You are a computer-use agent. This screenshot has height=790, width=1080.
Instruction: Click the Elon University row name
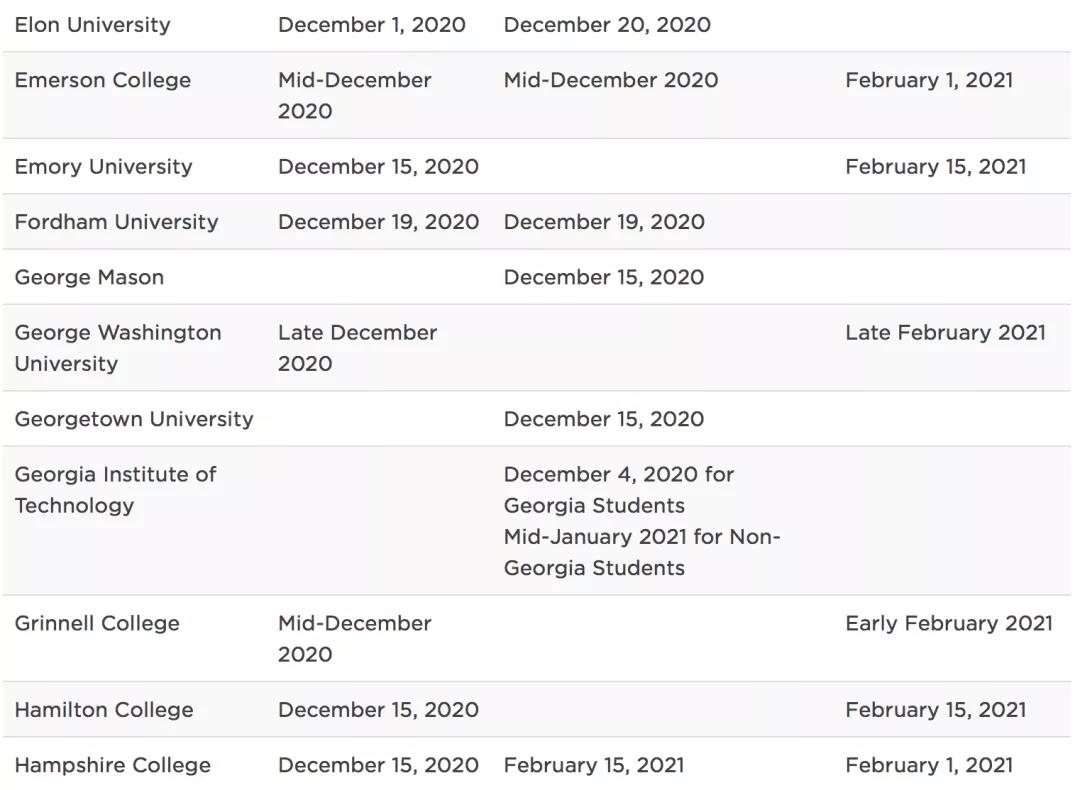(x=92, y=25)
